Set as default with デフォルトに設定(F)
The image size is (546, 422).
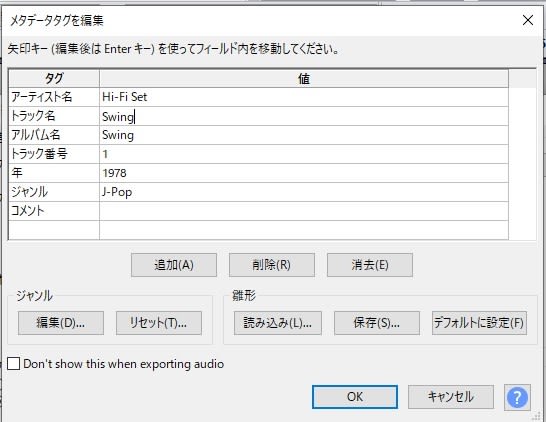479,323
